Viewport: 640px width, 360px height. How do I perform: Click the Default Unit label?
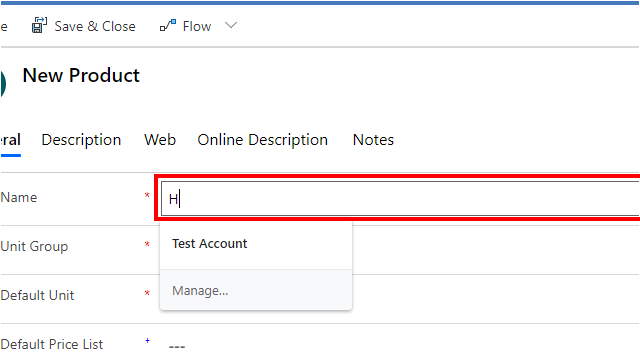(x=37, y=296)
